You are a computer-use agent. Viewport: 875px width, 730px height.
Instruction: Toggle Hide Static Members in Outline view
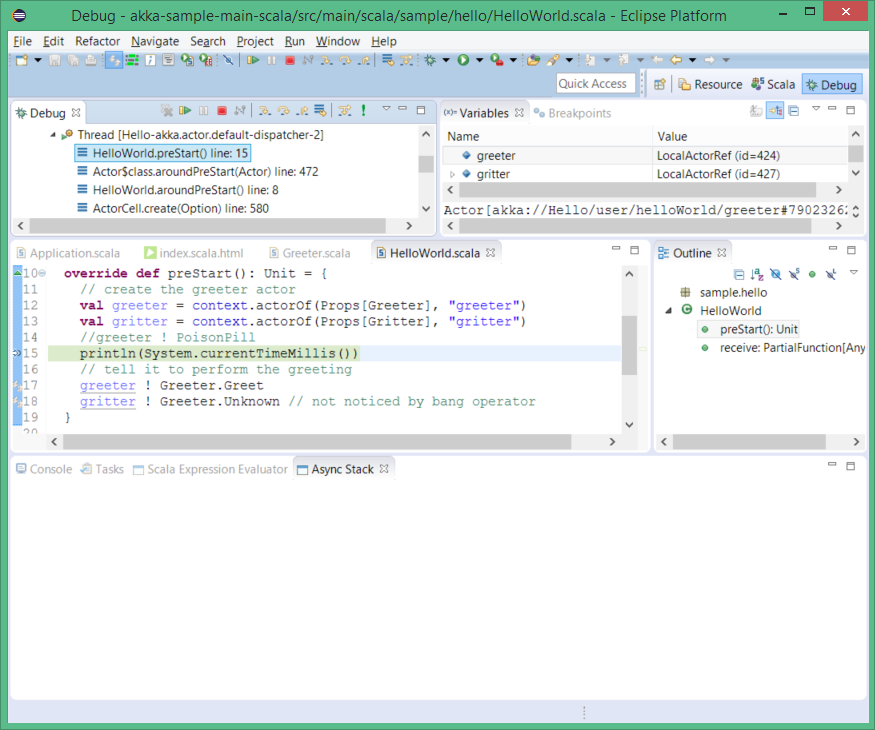point(793,274)
